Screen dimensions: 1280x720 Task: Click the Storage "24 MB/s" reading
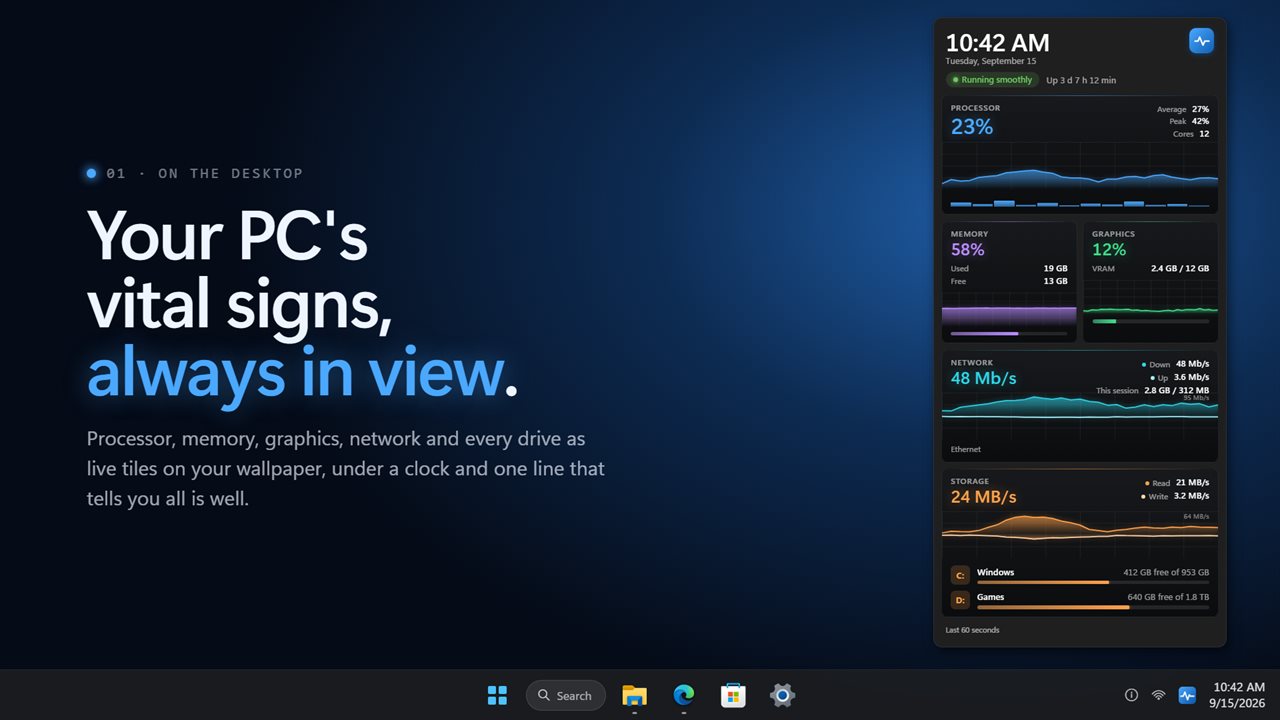tap(983, 497)
